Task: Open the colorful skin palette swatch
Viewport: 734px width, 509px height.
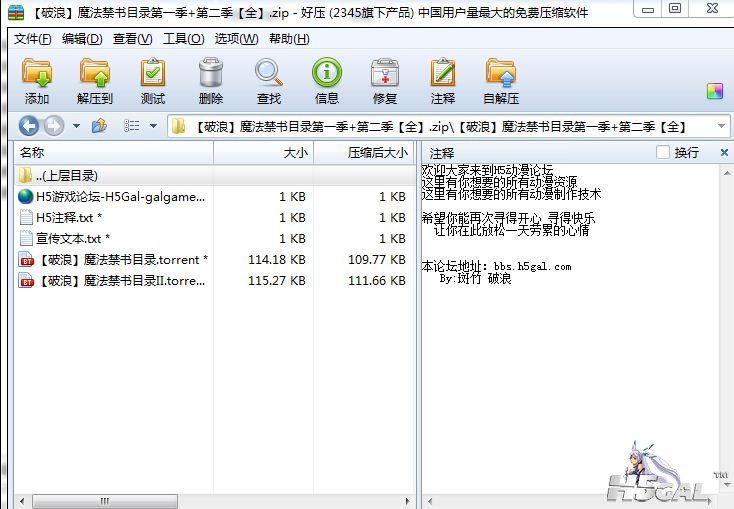Action: [714, 91]
